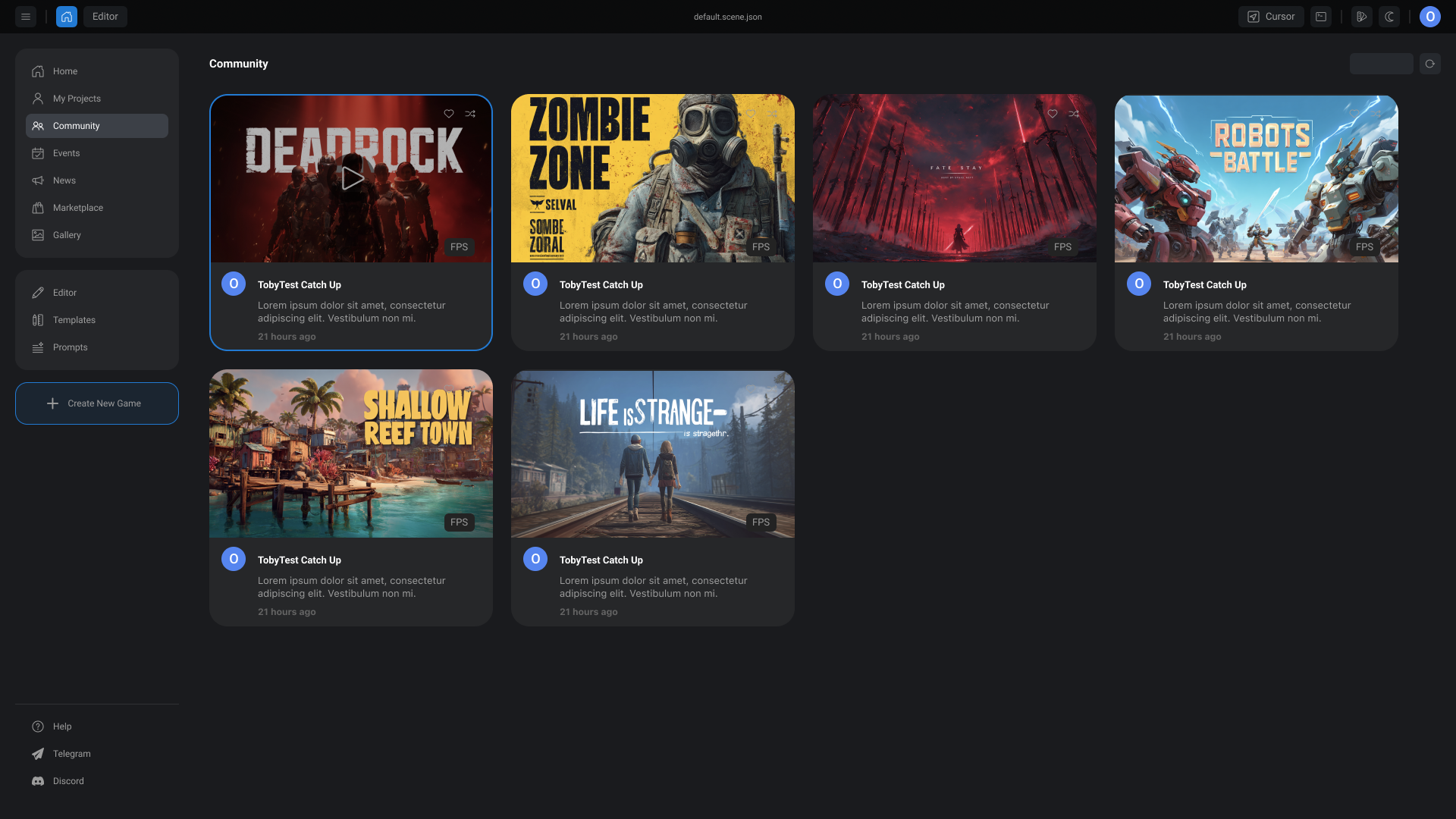This screenshot has height=819, width=1456.
Task: Open the Discord link in the sidebar
Action: [x=68, y=780]
